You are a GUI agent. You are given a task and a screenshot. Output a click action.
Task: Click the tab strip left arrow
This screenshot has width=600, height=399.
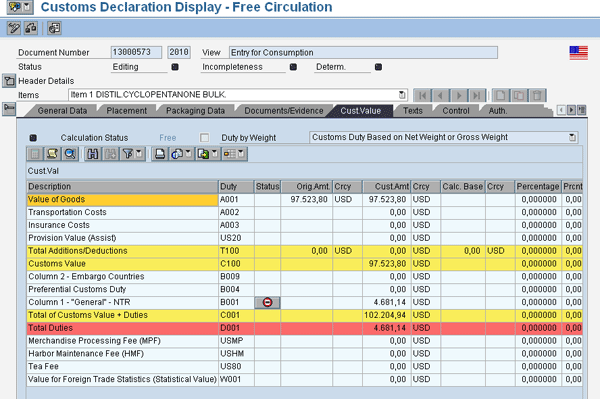pyautogui.click(x=561, y=110)
